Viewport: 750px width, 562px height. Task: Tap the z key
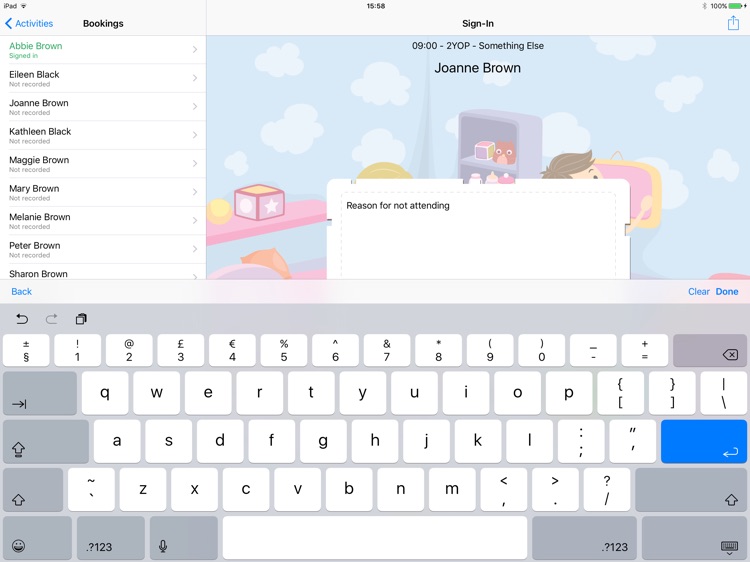pyautogui.click(x=143, y=490)
